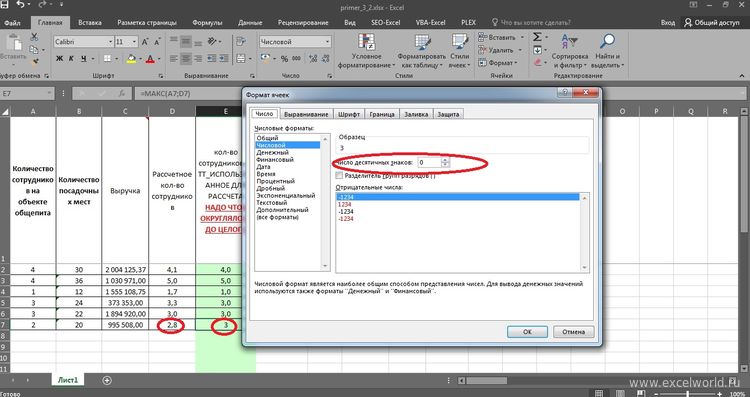750x397 pixels.
Task: Click the Copy icon in clipboard group
Action: pos(33,49)
